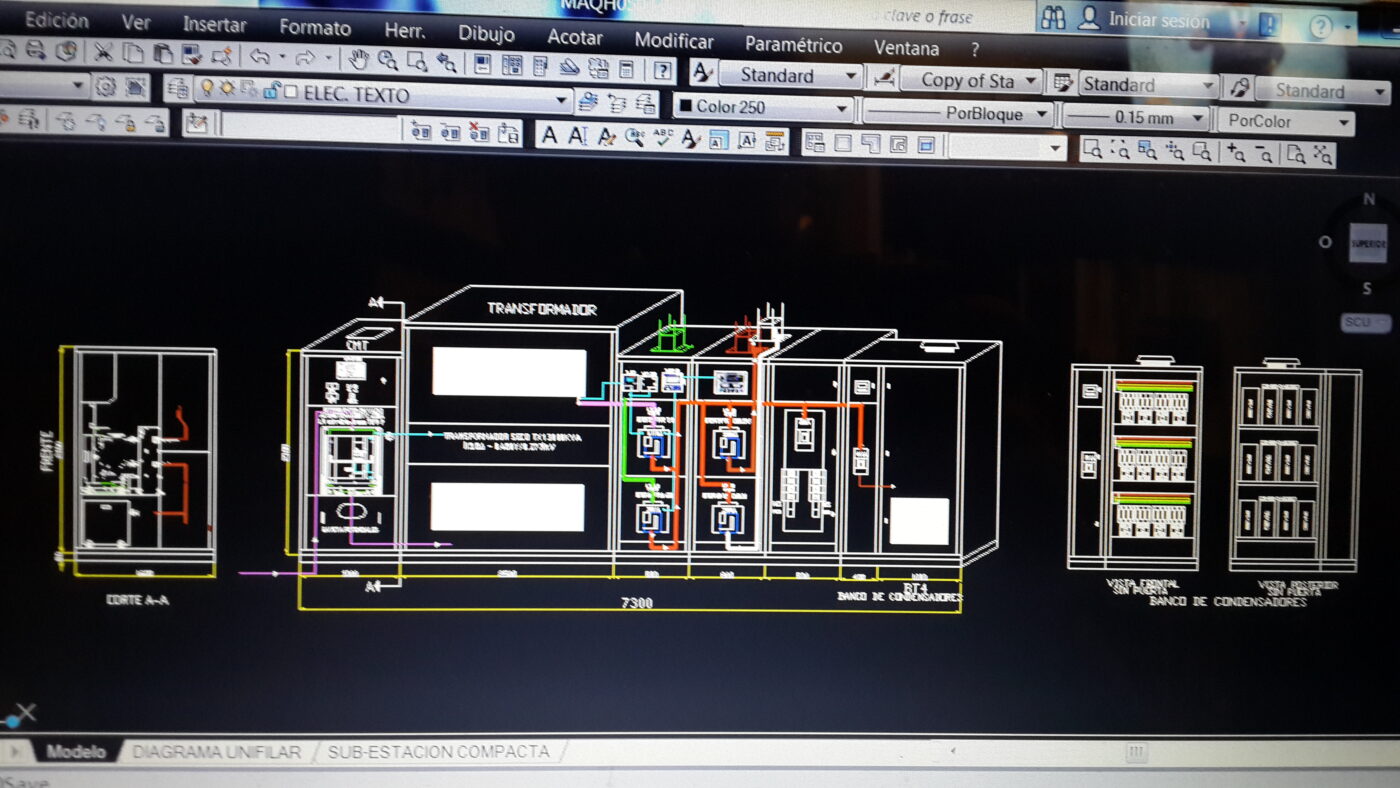The image size is (1400, 788).
Task: Toggle the layer lock padlock icon
Action: [x=270, y=92]
